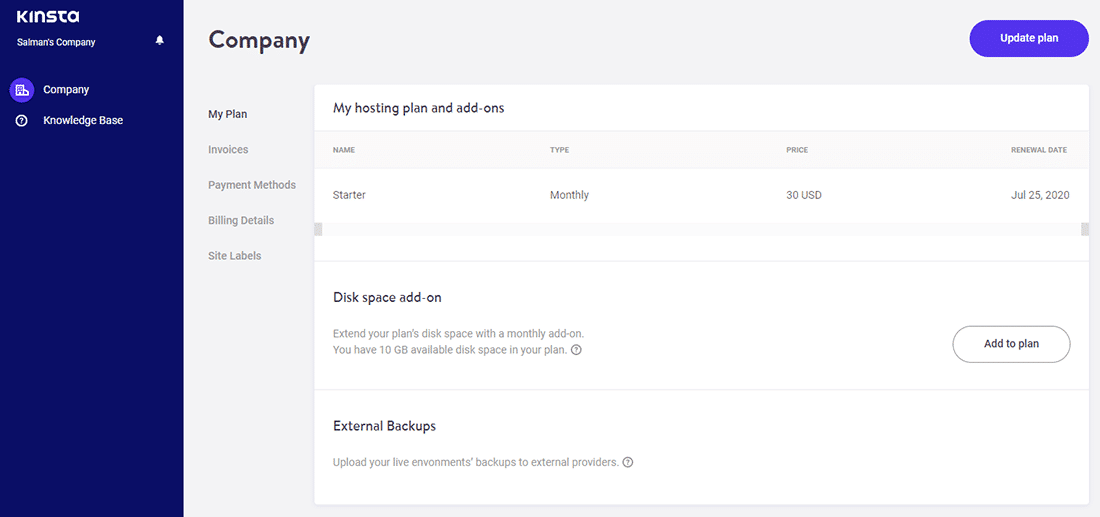1100x517 pixels.
Task: Click the Kinsta logo
Action: point(48,17)
